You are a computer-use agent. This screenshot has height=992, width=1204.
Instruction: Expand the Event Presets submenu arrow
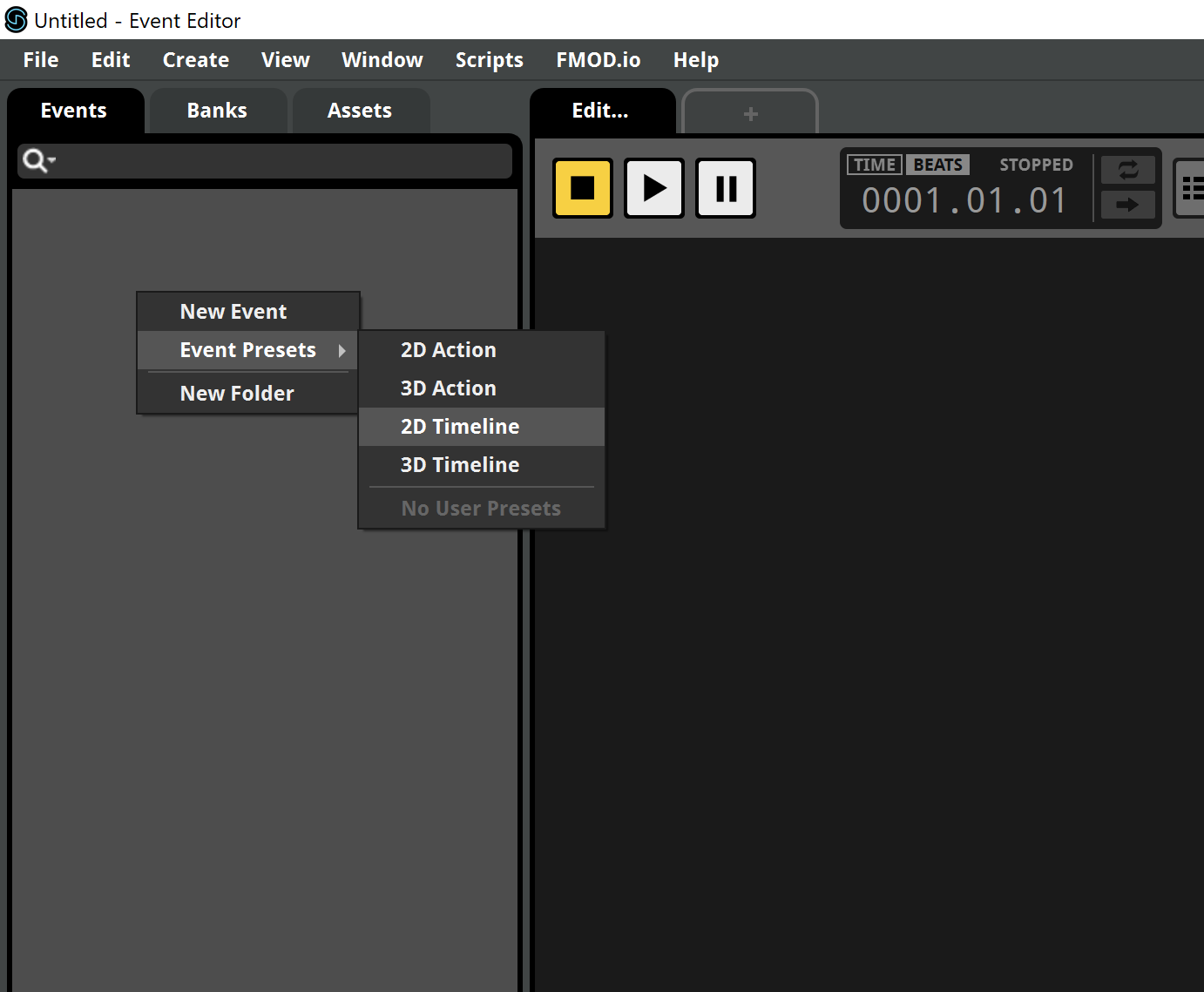(x=342, y=350)
